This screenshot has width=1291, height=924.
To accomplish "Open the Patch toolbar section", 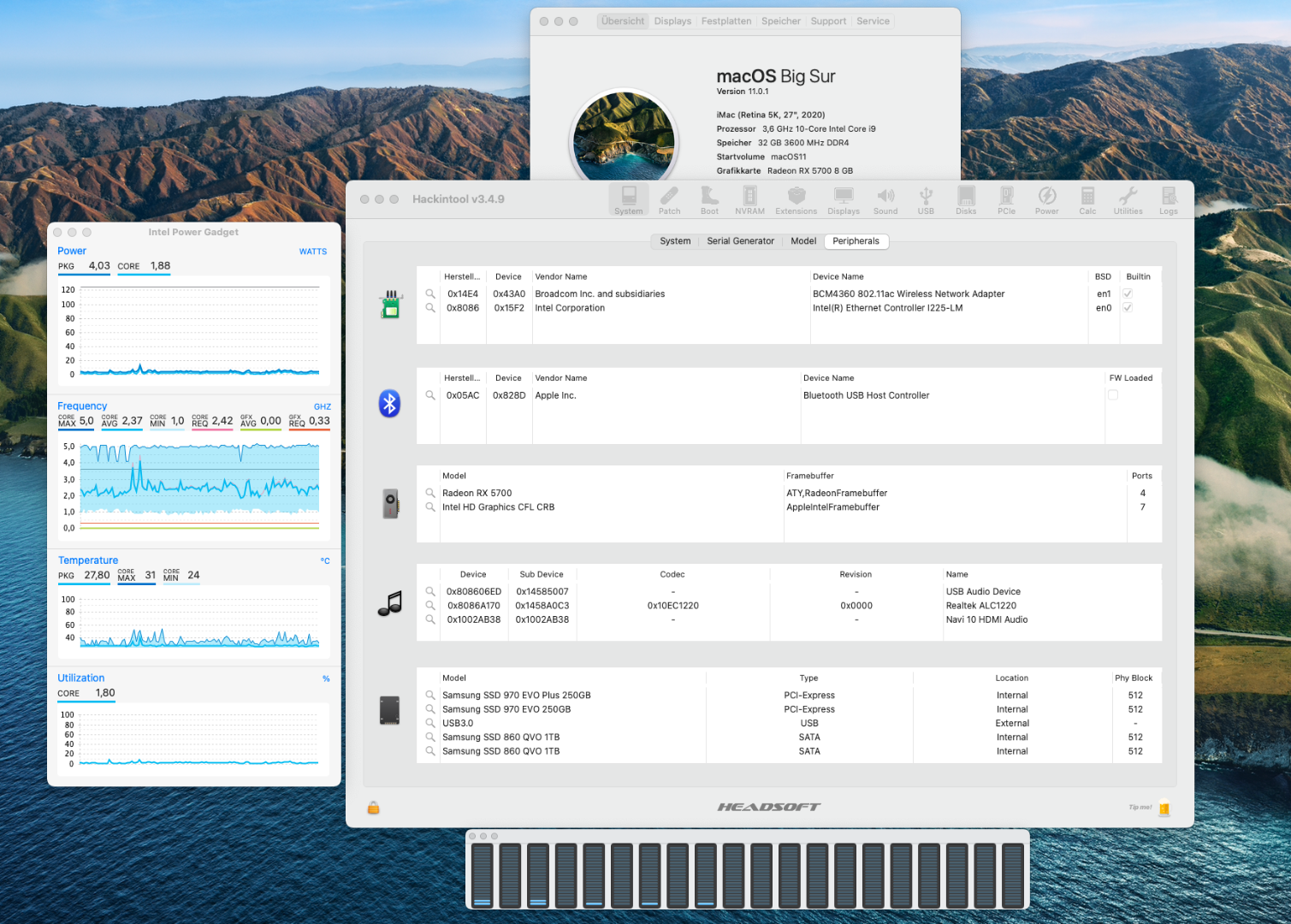I will (x=669, y=200).
